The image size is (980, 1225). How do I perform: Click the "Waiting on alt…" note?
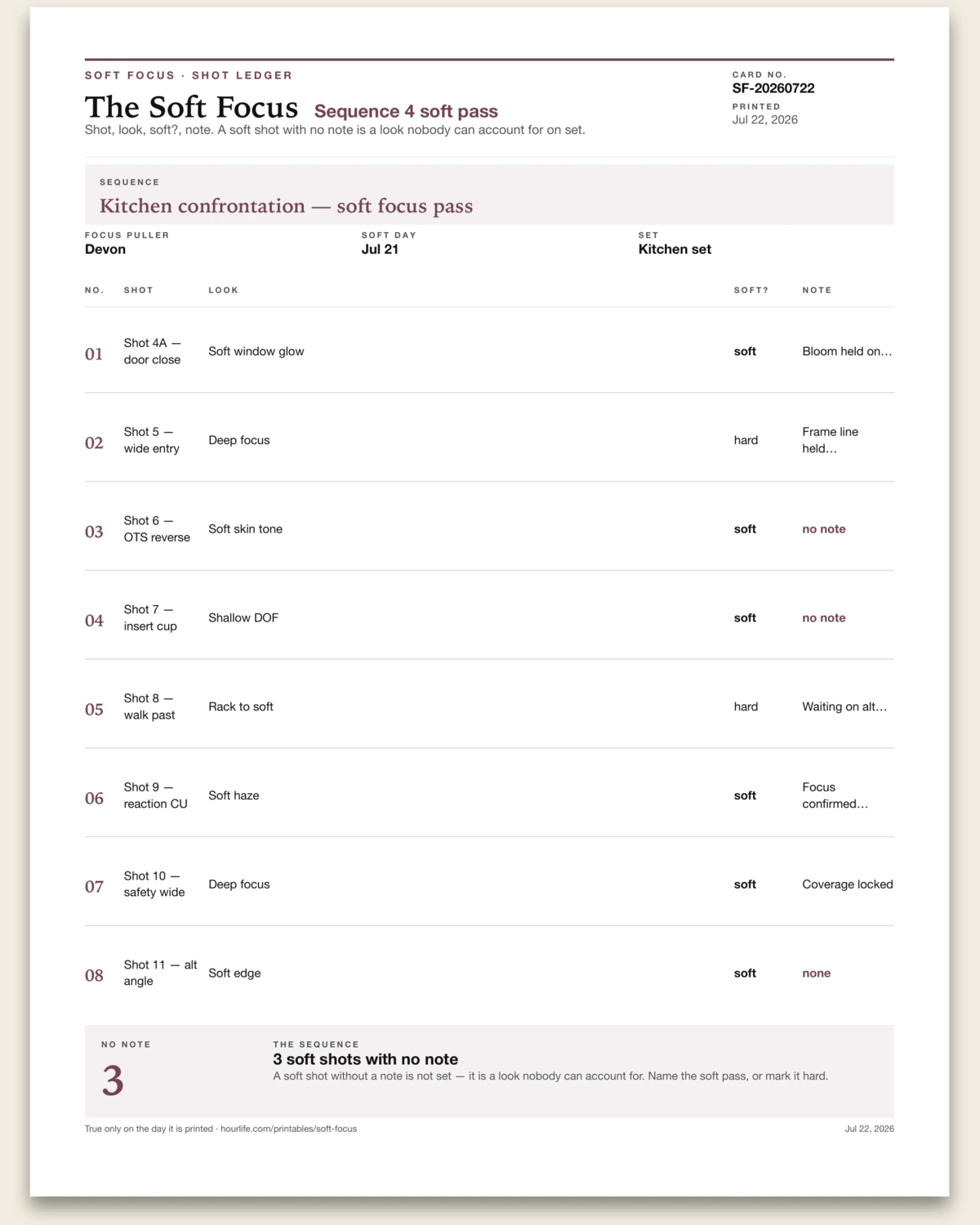(x=844, y=706)
